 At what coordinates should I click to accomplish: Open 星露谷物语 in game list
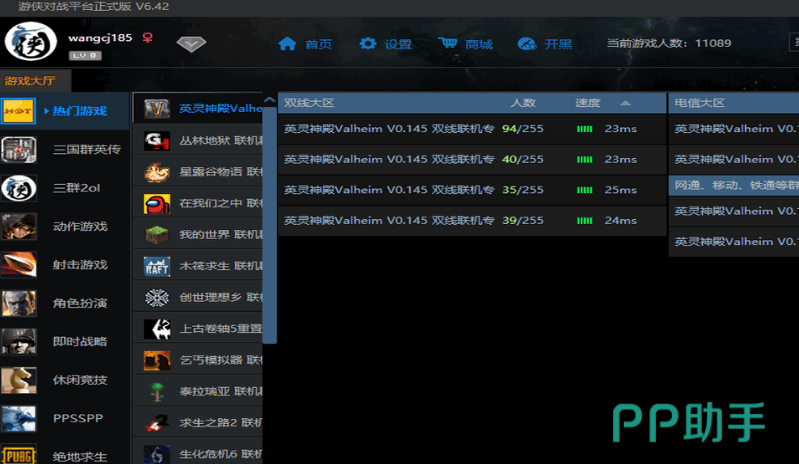pyautogui.click(x=198, y=172)
